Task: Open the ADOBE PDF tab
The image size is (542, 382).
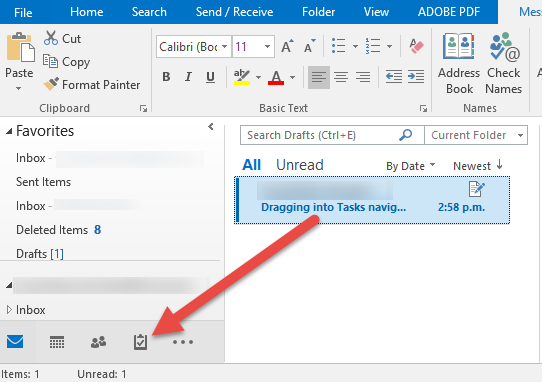Action: click(x=449, y=12)
